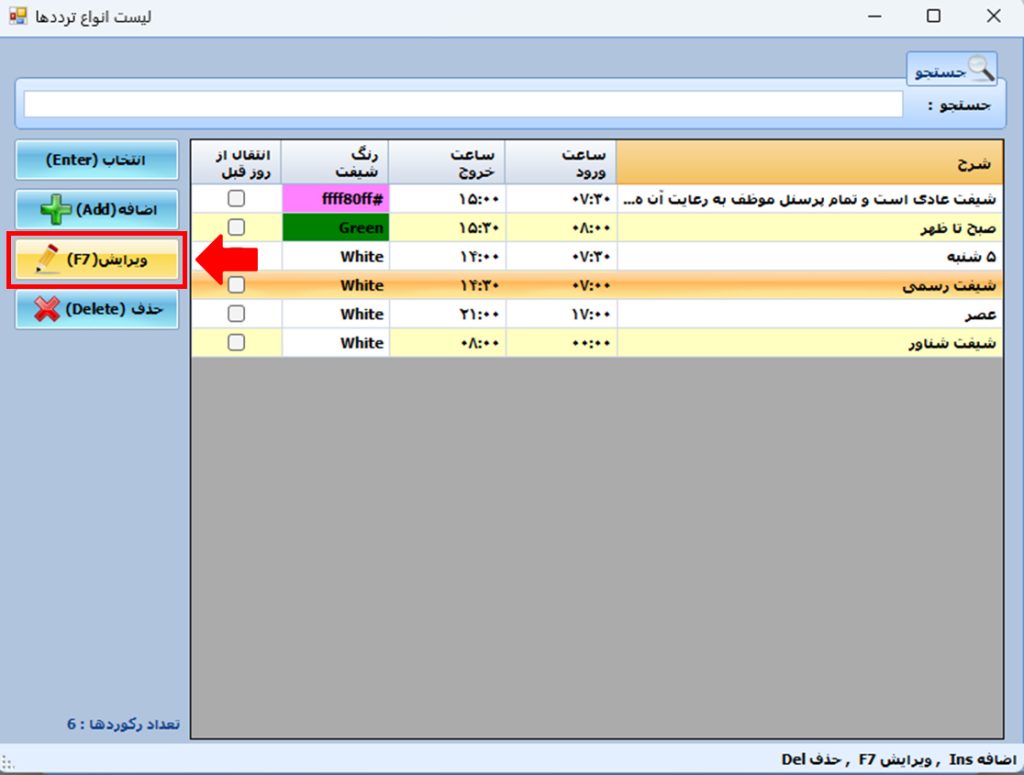
Task: Select the pink #ffff80ff color cell
Action: 335,199
